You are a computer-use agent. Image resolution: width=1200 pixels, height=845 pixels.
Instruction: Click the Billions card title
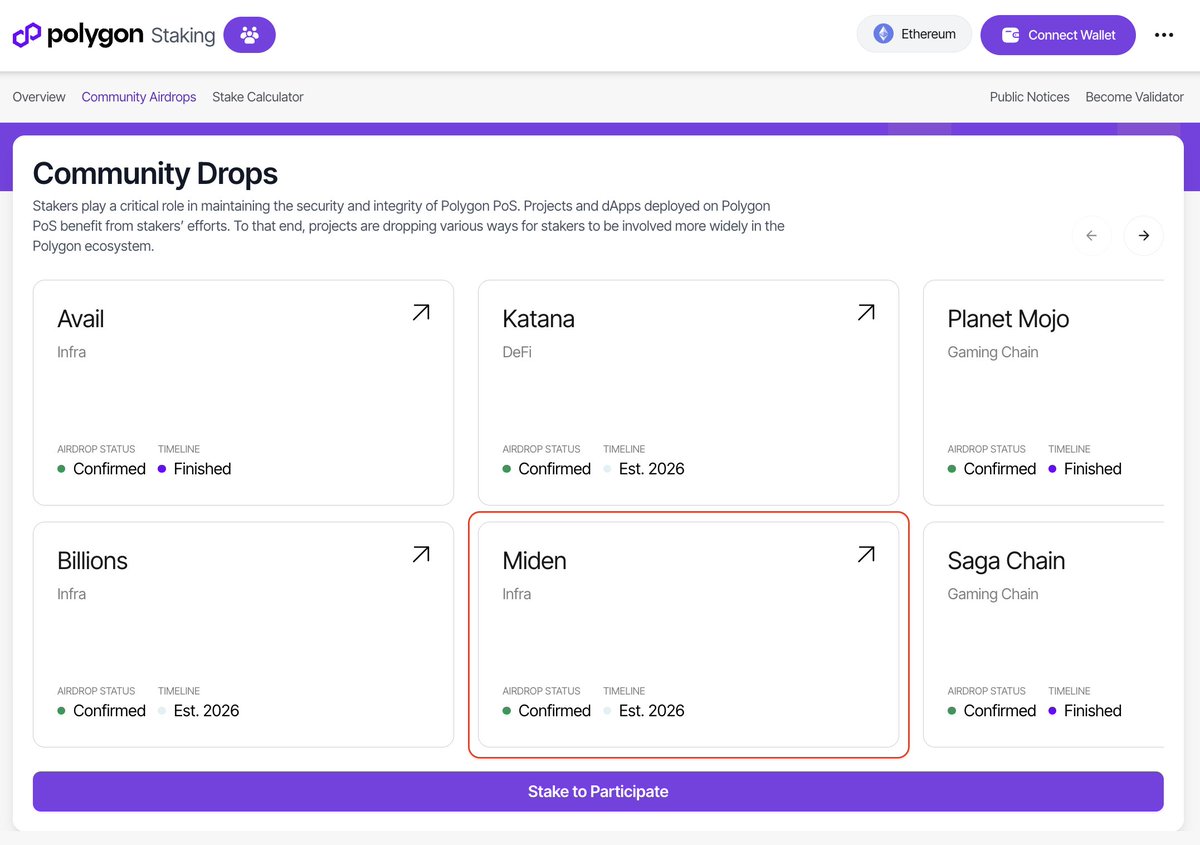click(92, 561)
